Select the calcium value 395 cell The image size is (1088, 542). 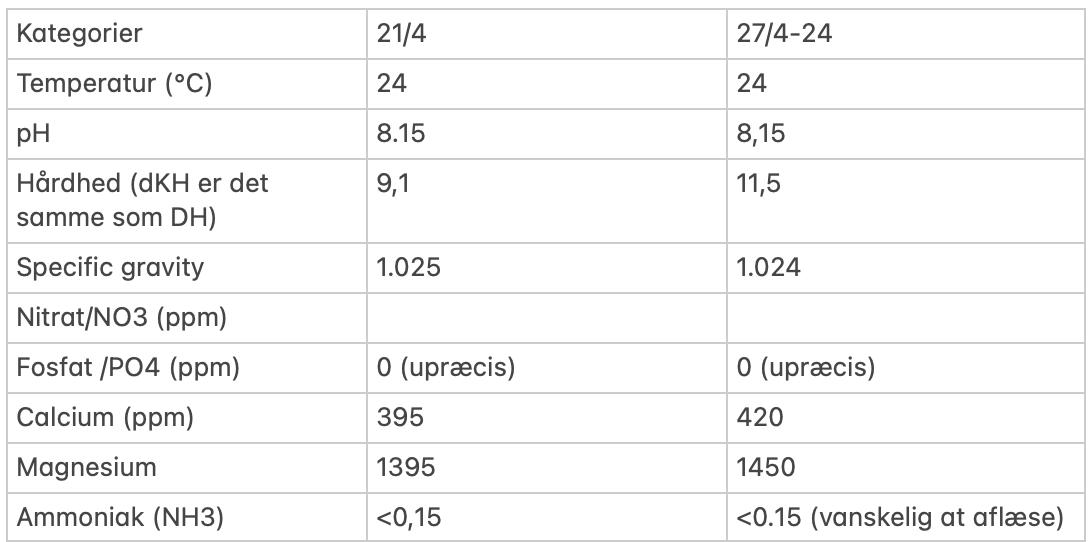click(x=400, y=417)
